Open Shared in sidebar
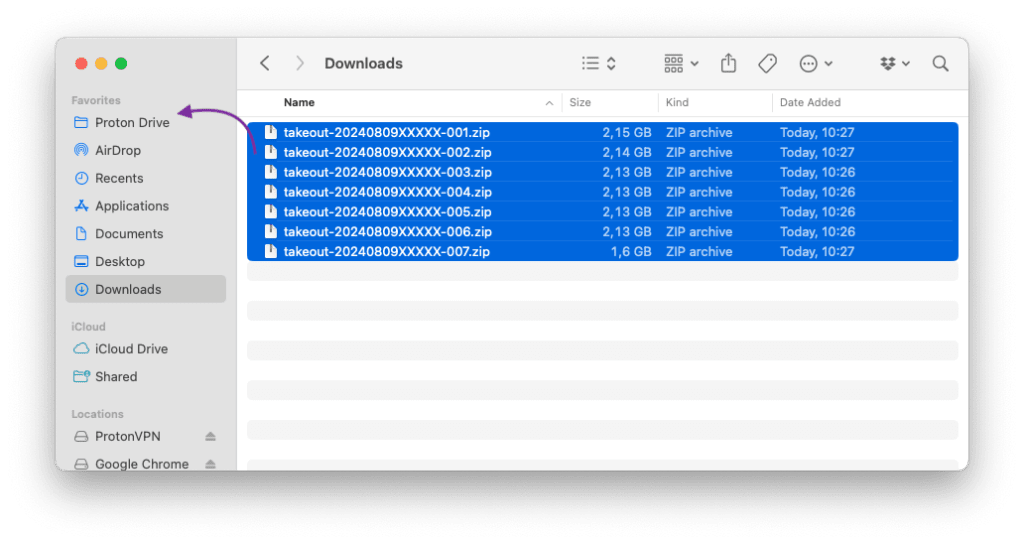This screenshot has height=544, width=1024. pyautogui.click(x=146, y=377)
